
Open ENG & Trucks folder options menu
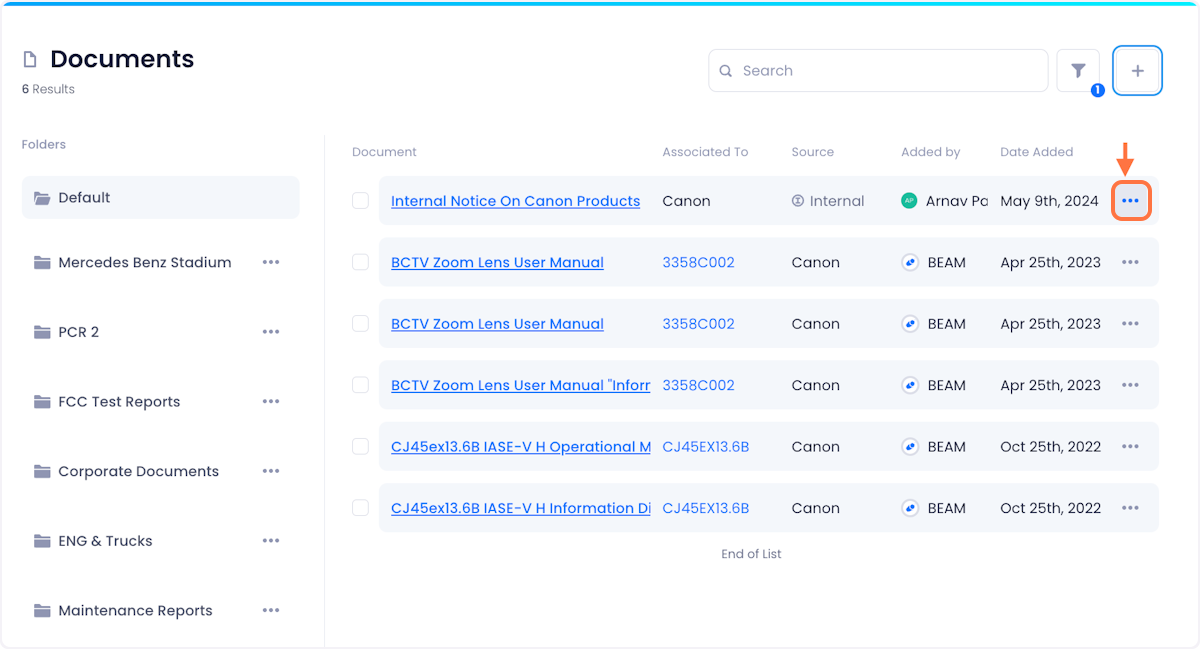[x=271, y=541]
